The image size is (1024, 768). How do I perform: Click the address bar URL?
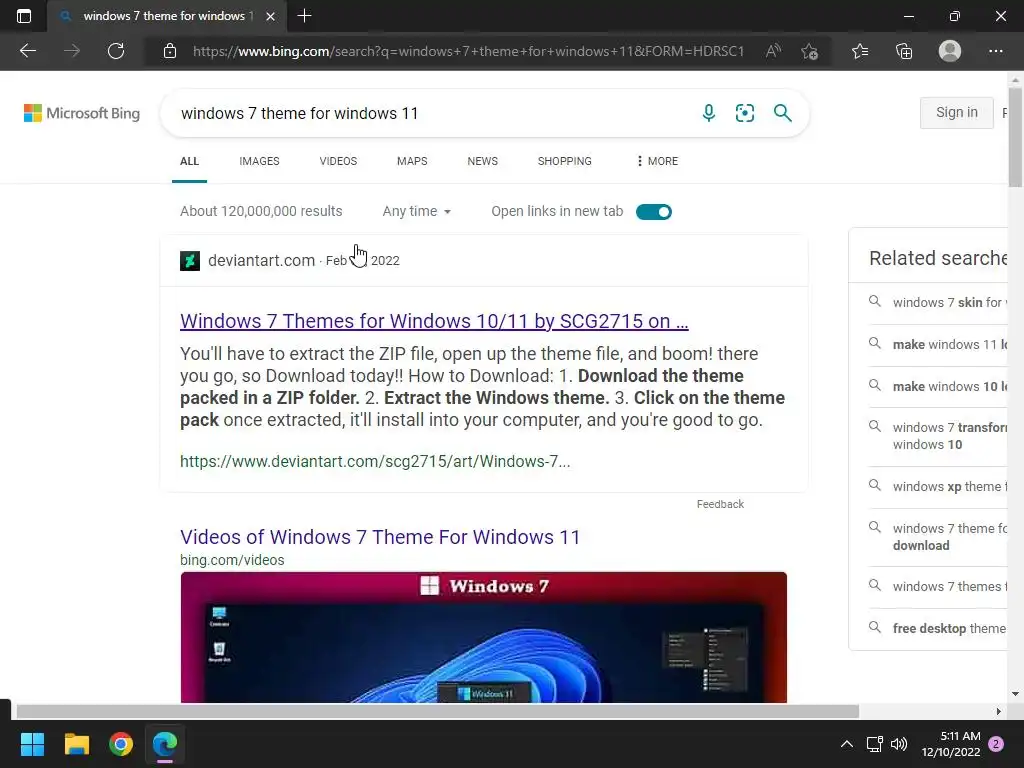[468, 51]
